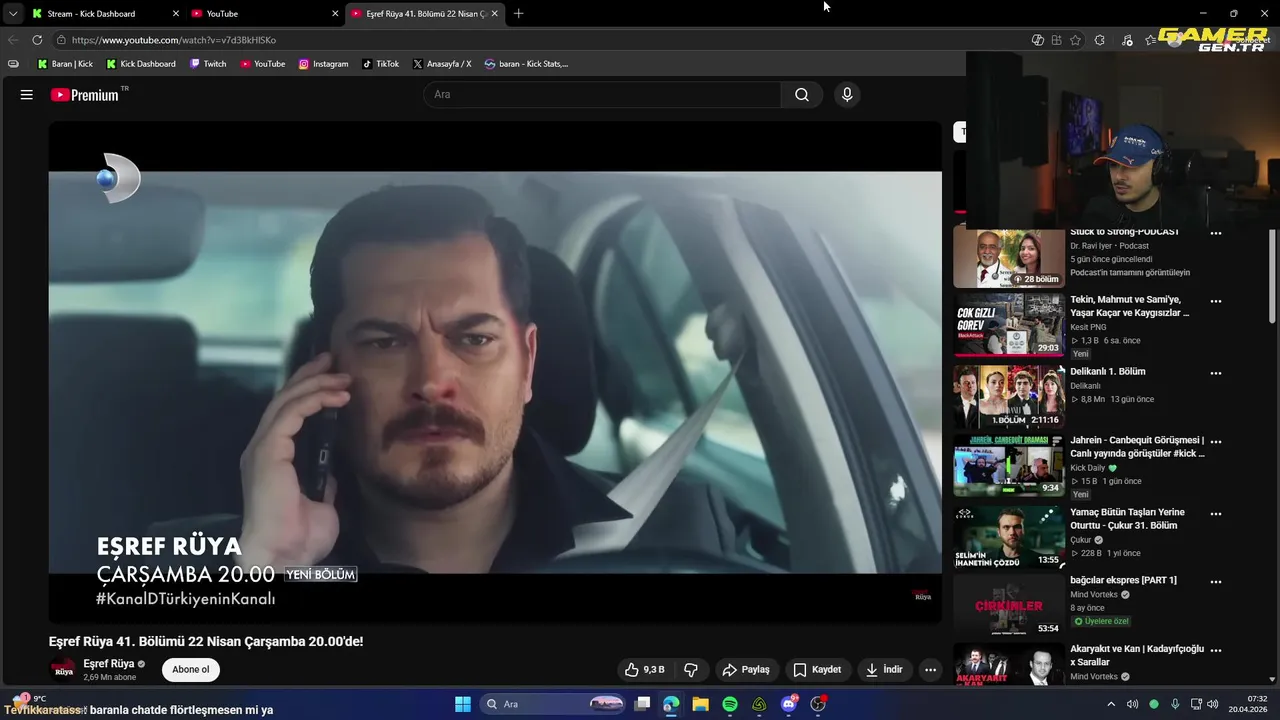Go to the YouTube Premium home logo

[85, 95]
